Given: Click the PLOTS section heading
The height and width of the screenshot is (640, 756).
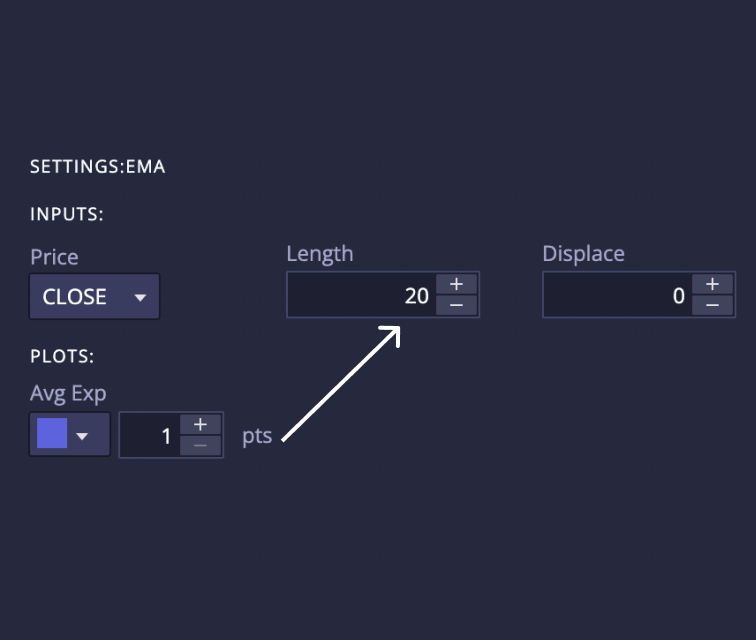Looking at the screenshot, I should 63,355.
